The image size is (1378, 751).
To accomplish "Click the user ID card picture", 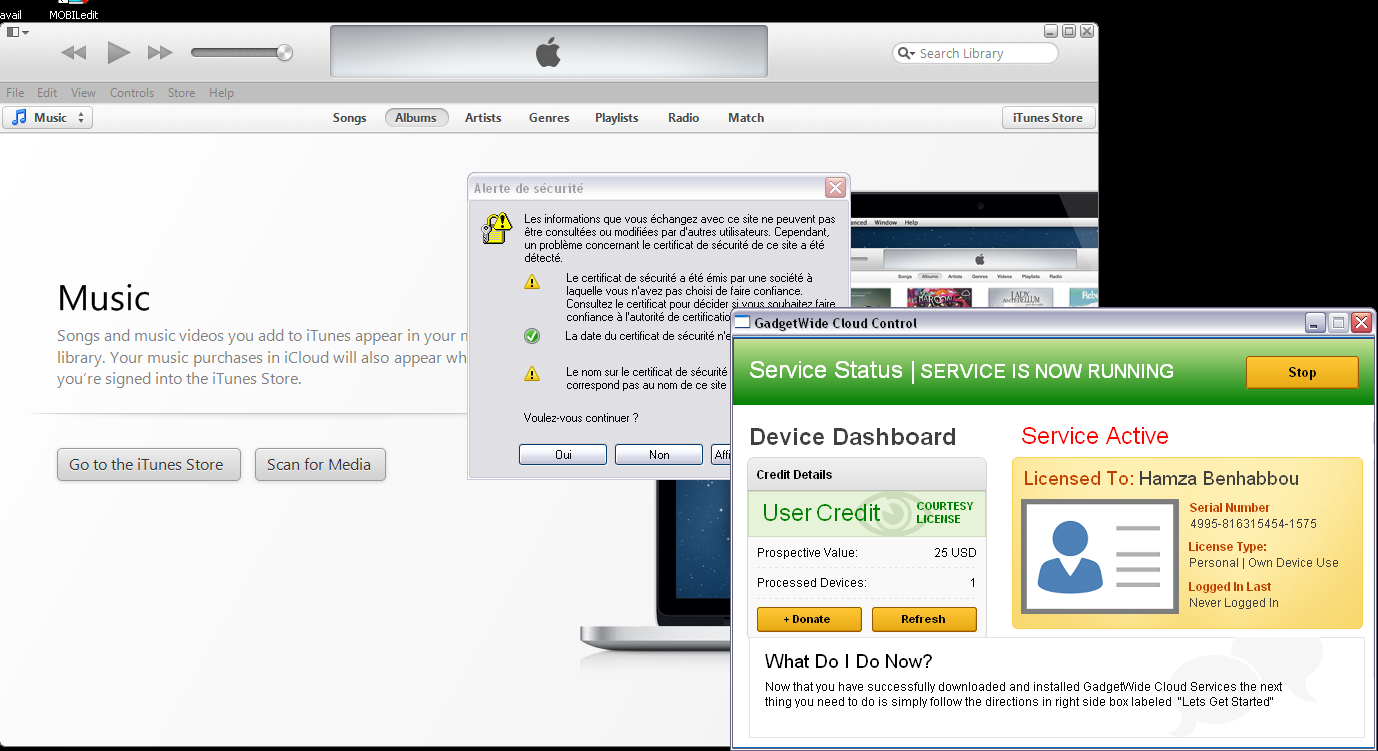I will tap(1099, 557).
